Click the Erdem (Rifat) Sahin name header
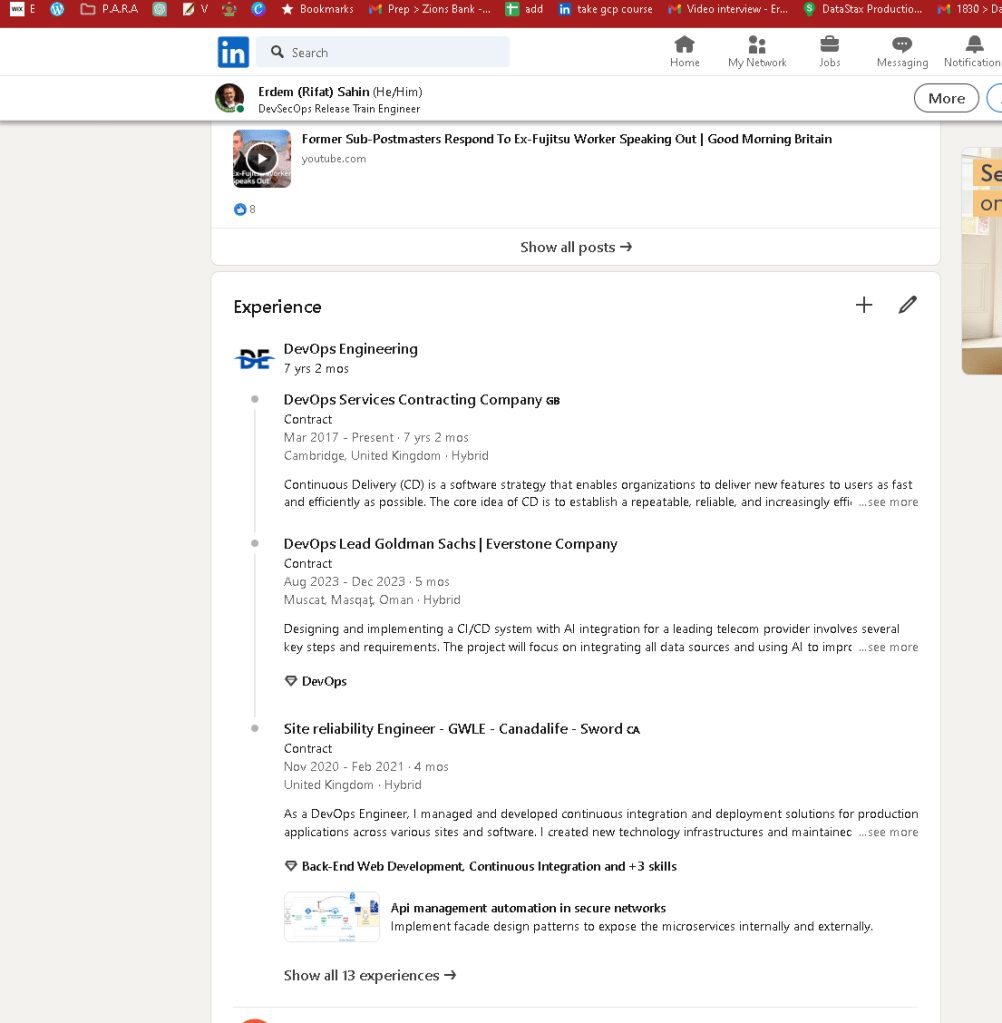This screenshot has height=1023, width=1002. 340,92
